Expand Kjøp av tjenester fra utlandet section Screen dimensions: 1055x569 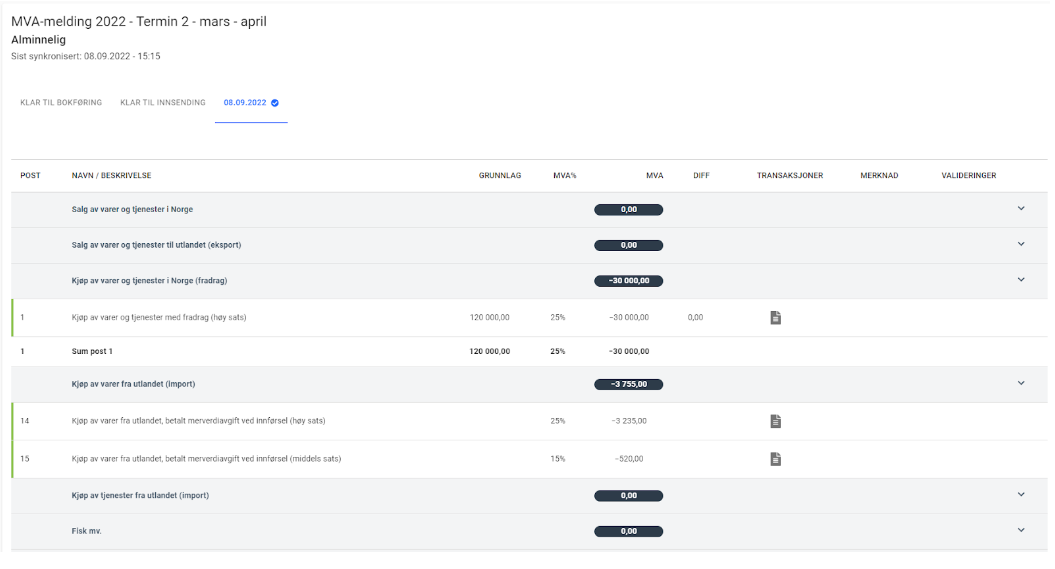(x=1021, y=495)
